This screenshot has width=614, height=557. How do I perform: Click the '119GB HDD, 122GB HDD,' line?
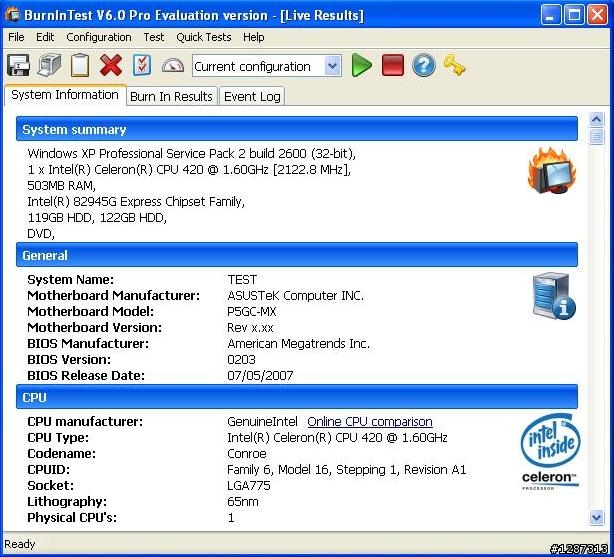click(x=97, y=217)
